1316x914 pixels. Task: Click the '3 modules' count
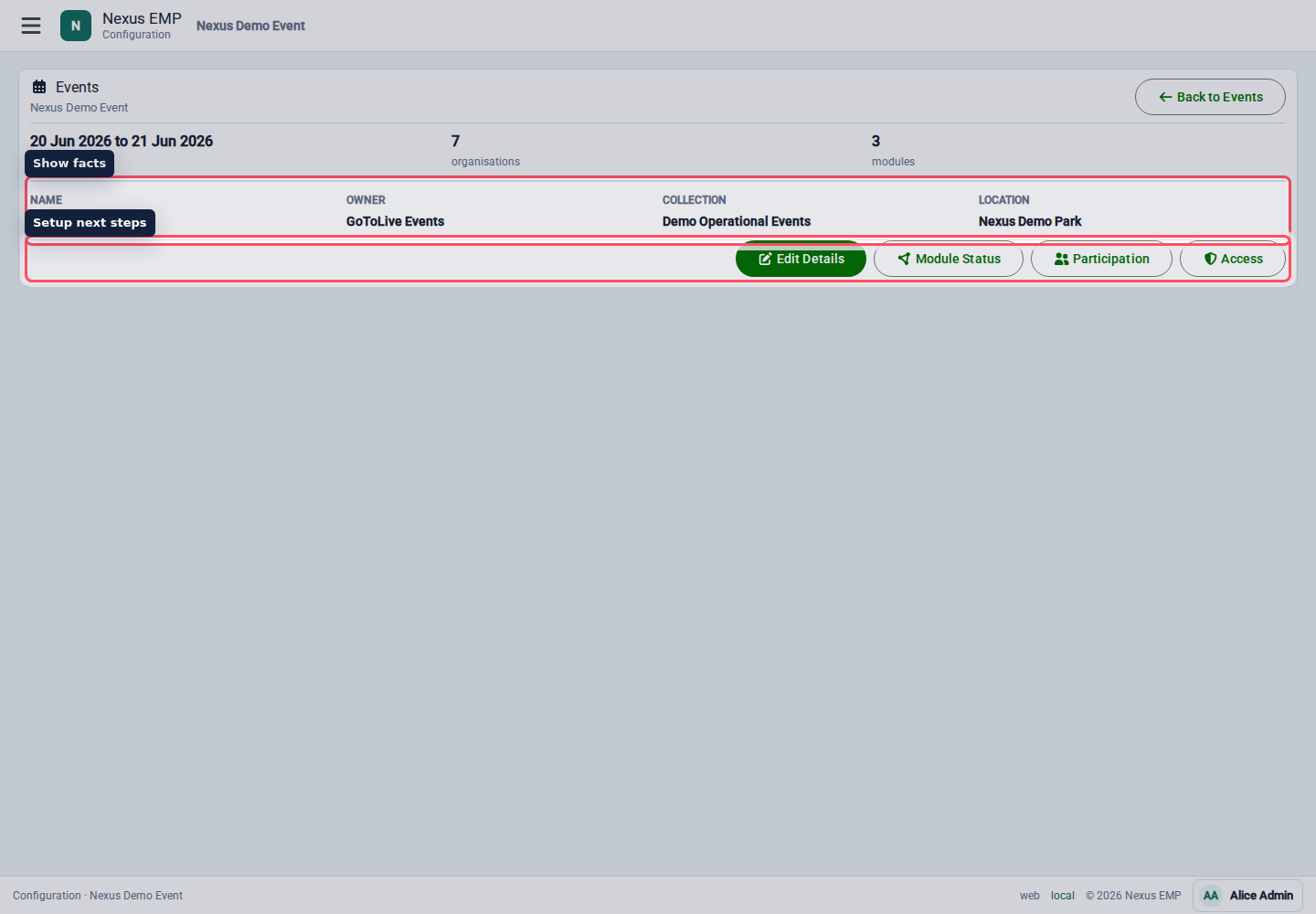click(893, 151)
